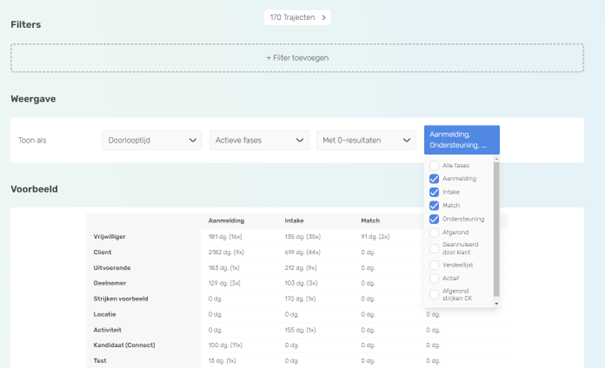Check 'Geannuleerd door klant' checkbox
This screenshot has width=605, height=368.
[x=434, y=248]
